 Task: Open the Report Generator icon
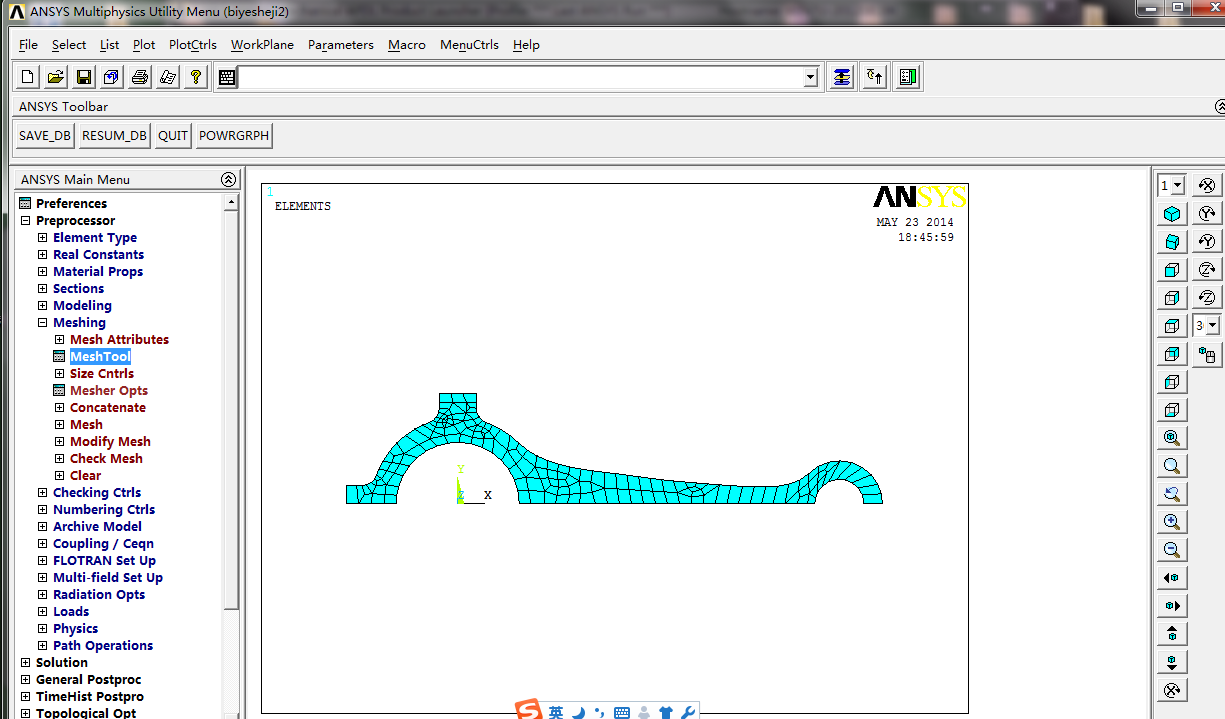point(168,77)
